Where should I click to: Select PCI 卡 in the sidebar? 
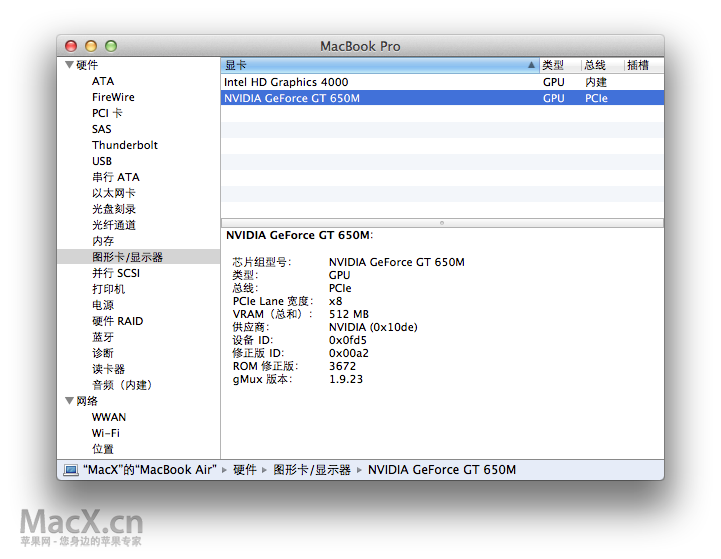(107, 113)
